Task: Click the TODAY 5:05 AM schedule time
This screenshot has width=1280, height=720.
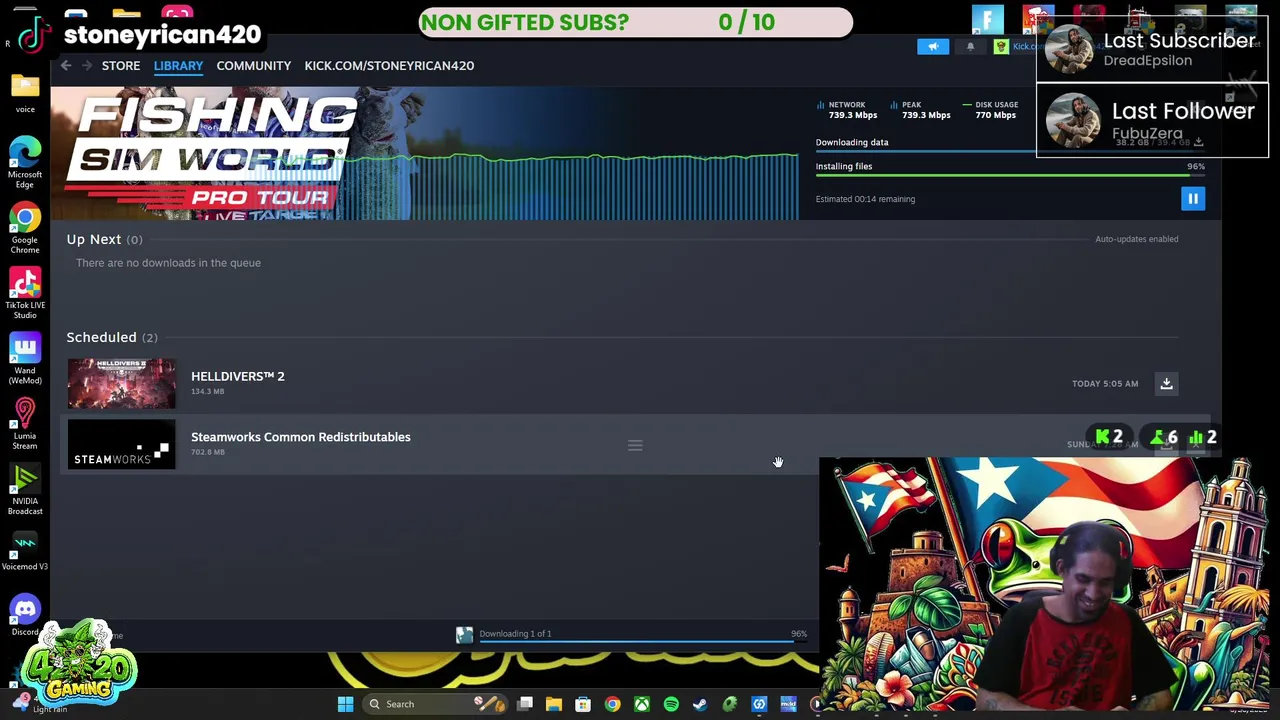Action: click(1105, 384)
